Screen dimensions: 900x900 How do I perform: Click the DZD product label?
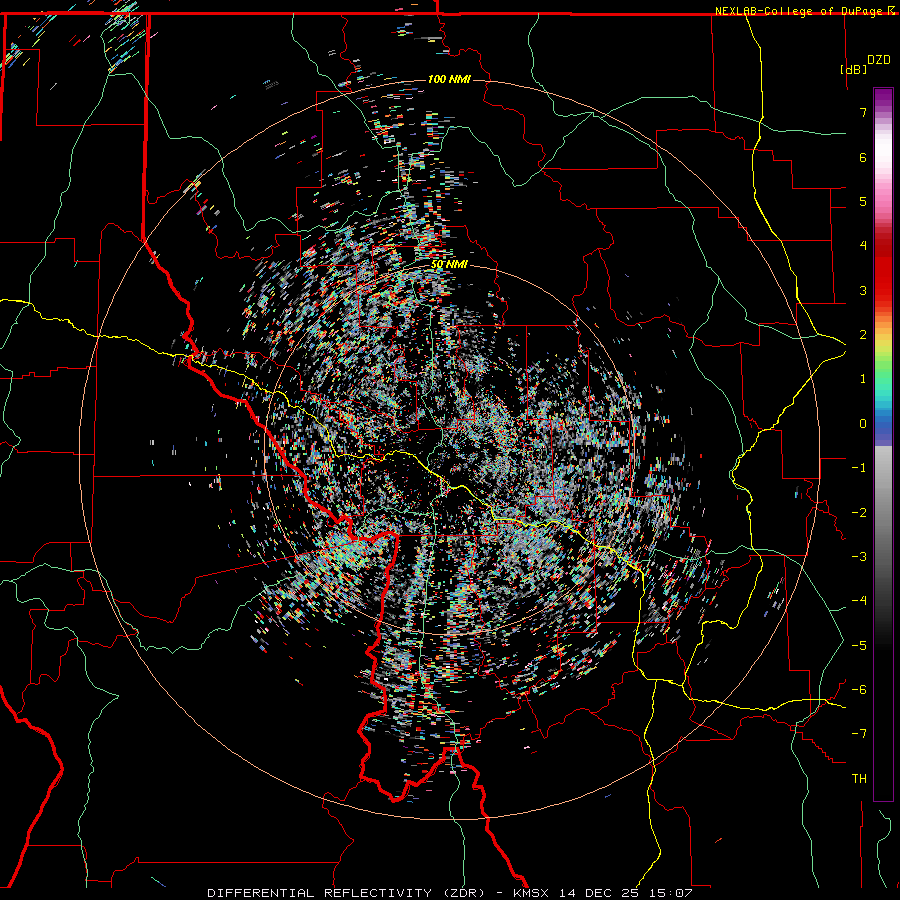[878, 60]
